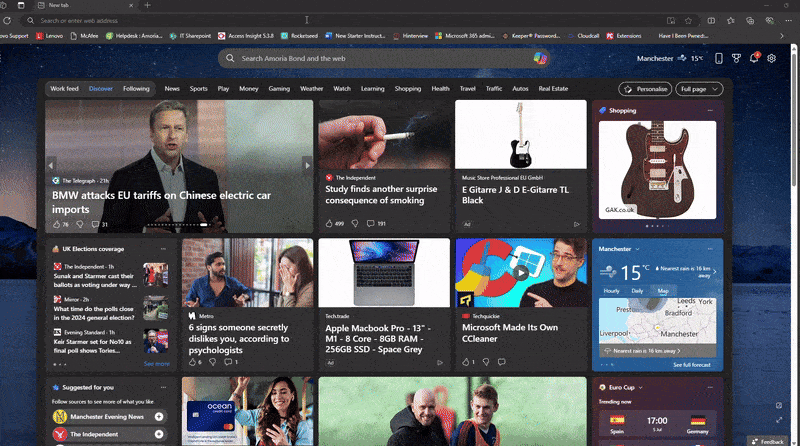Open the red guitar shopping thumbnail
Screen dimensions: 800x446
[x=657, y=170]
